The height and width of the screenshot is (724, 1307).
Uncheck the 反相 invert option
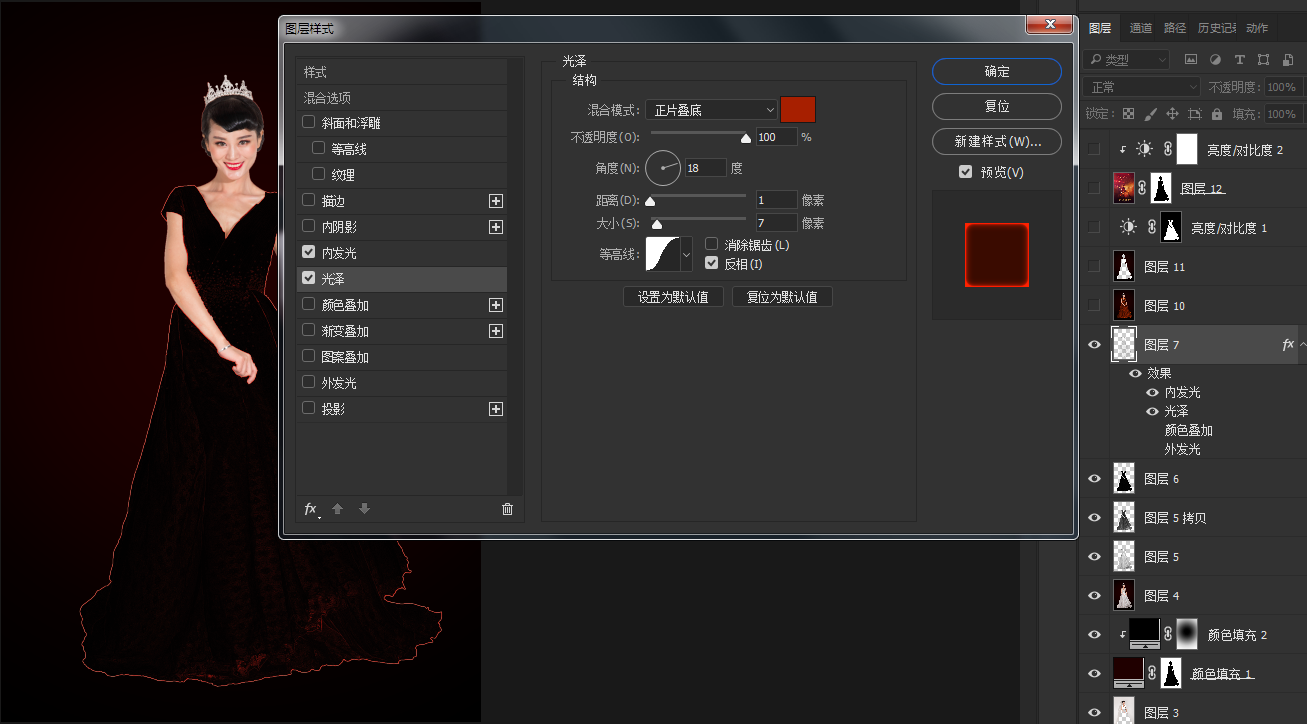coord(712,264)
